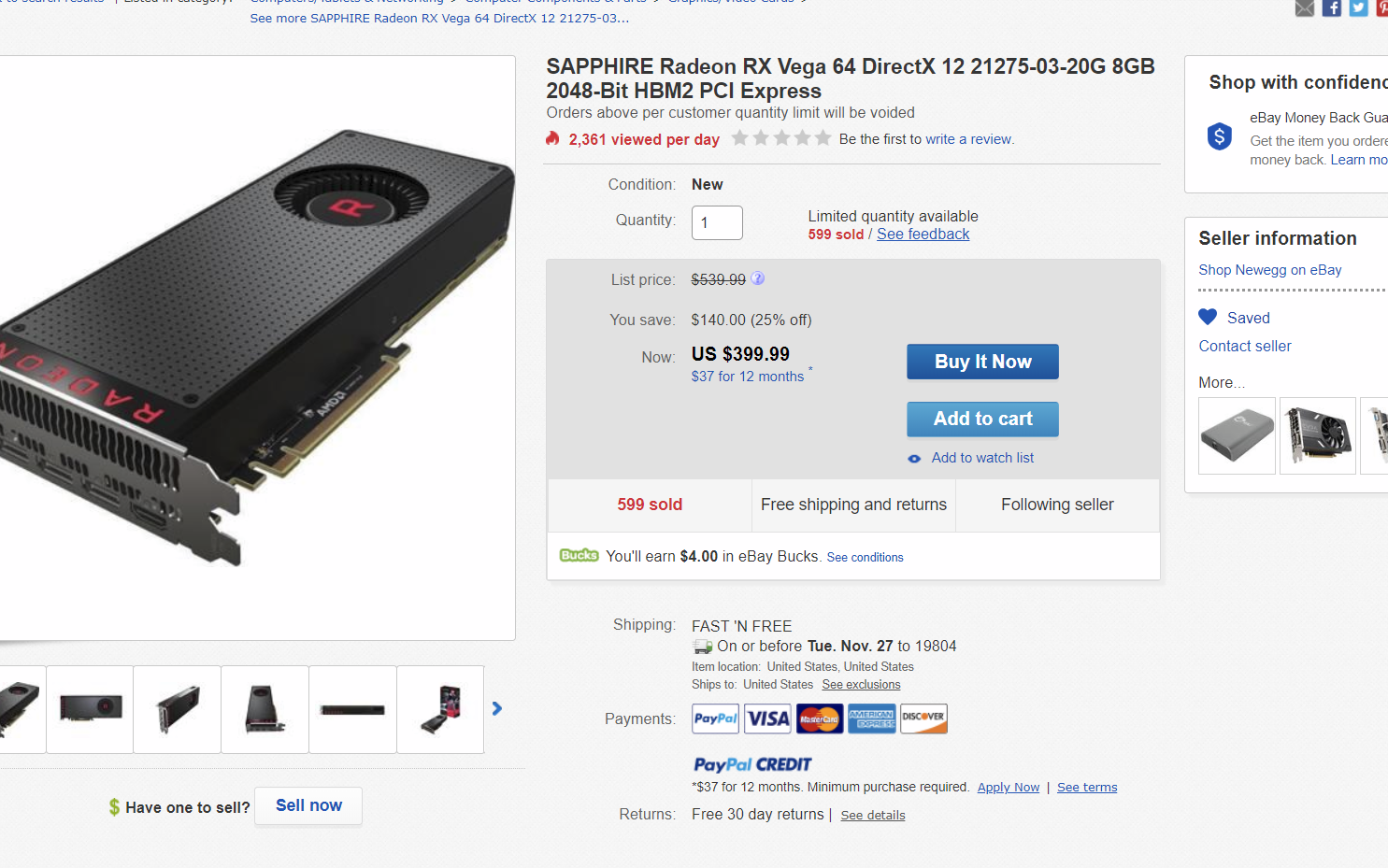Enable Following seller
The height and width of the screenshot is (868, 1388).
(x=1057, y=505)
